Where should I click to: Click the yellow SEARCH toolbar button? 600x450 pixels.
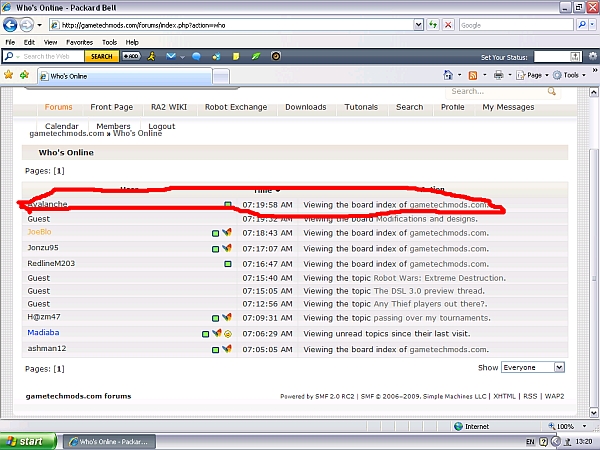[101, 56]
